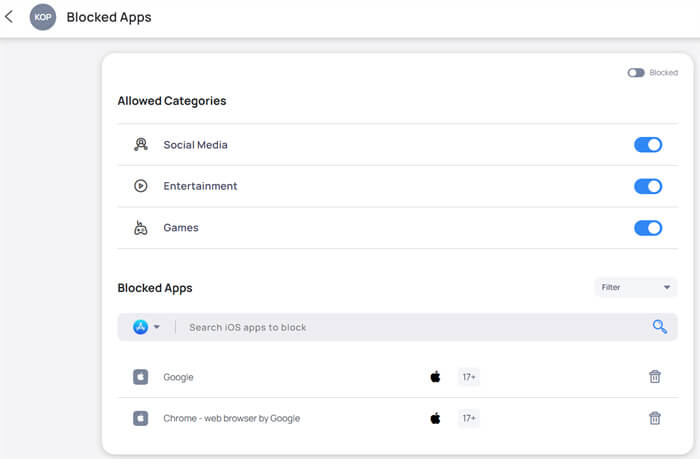Delete Chrome from blocked apps

(x=655, y=418)
